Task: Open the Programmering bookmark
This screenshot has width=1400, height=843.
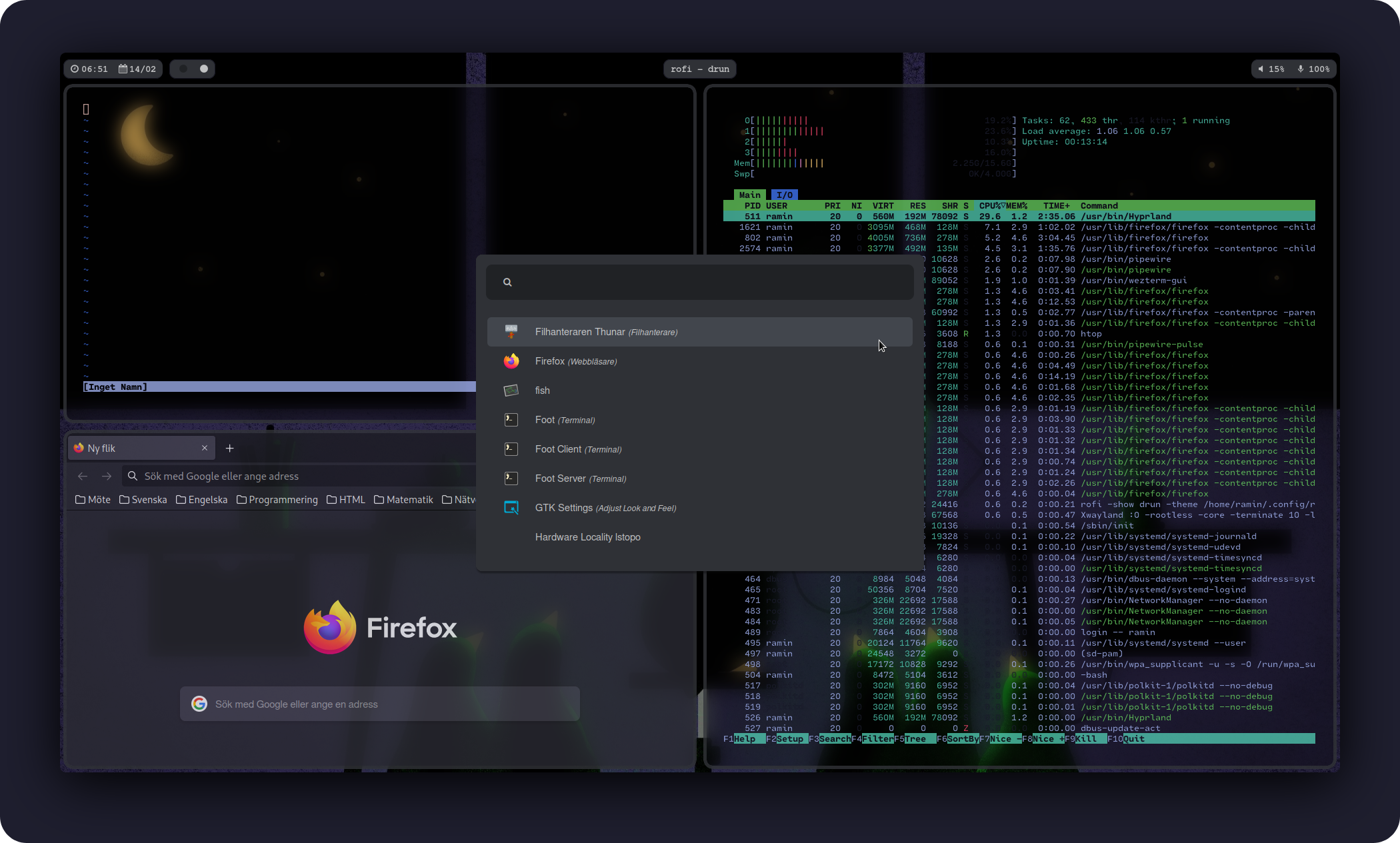Action: 277,499
